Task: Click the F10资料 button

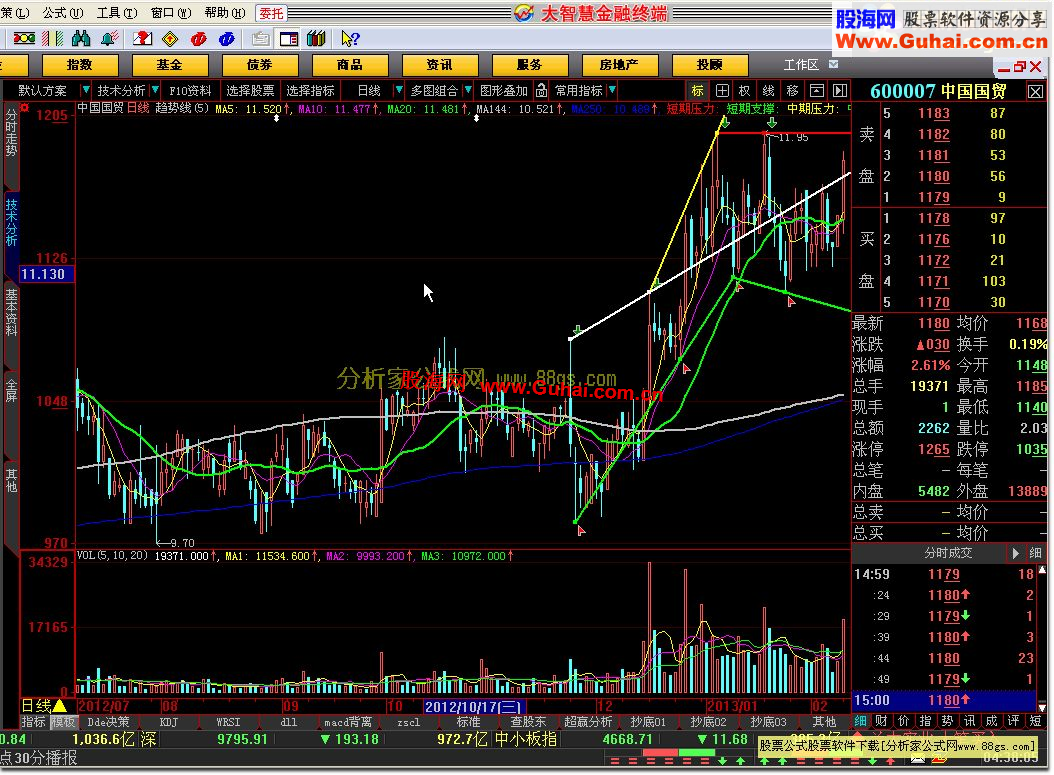Action: tap(190, 90)
